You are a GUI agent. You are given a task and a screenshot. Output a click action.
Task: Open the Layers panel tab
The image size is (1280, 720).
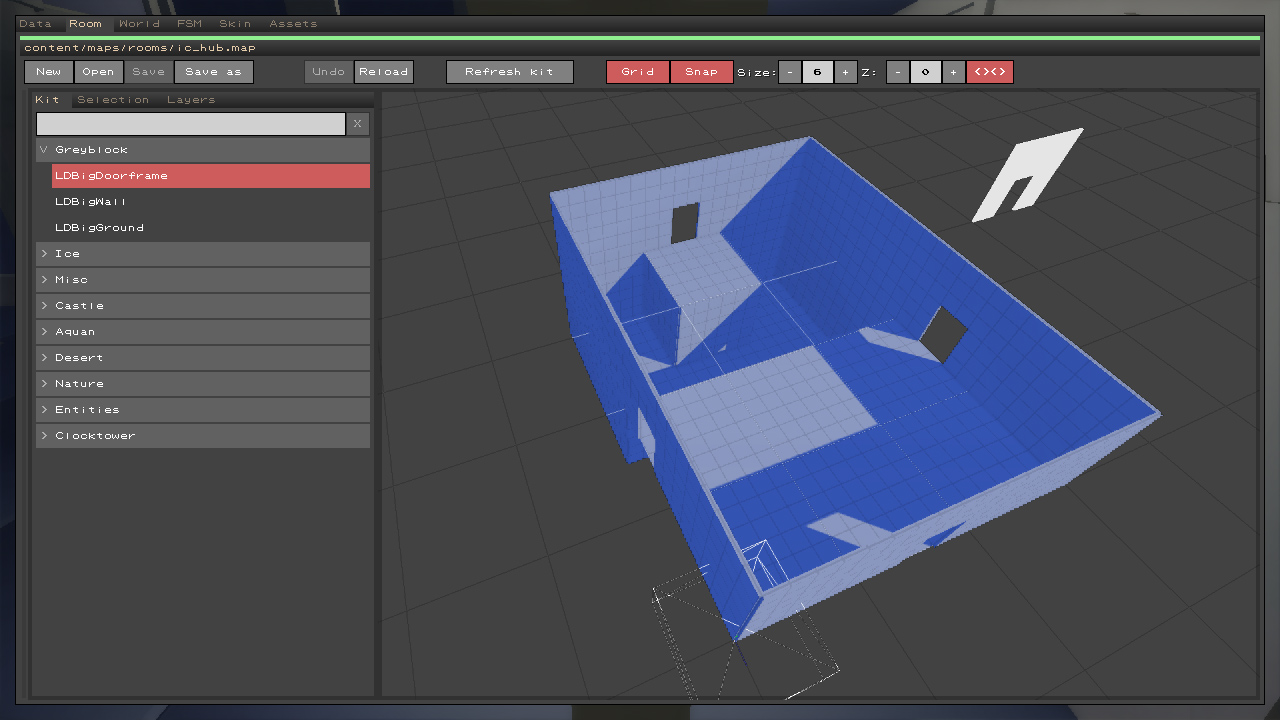pyautogui.click(x=191, y=100)
